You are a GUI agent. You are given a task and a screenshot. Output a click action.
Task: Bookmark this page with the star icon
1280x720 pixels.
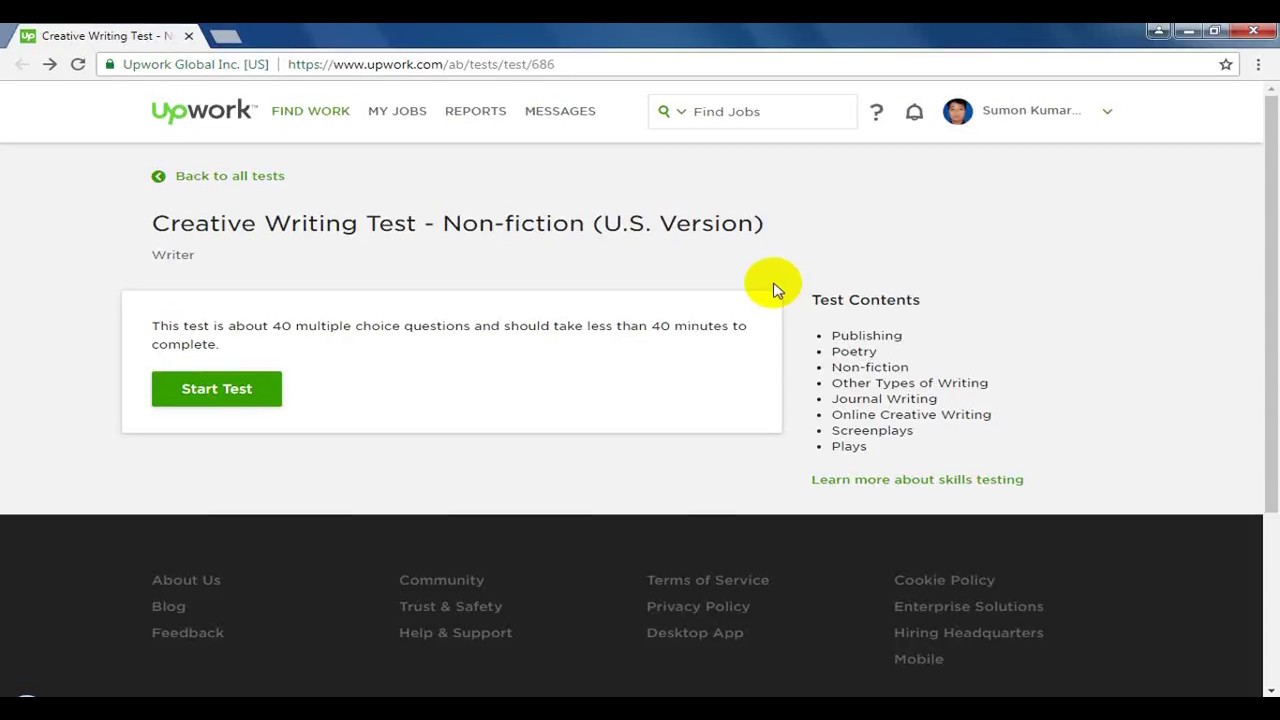click(x=1225, y=64)
